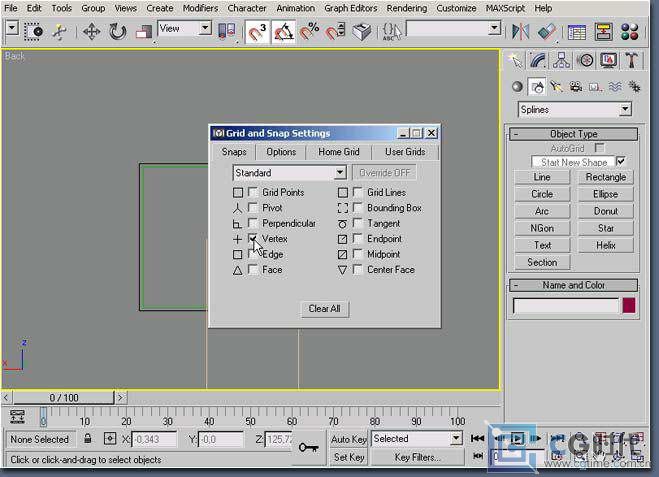Select the Shapes category icon
The image size is (659, 477).
pyautogui.click(x=537, y=87)
